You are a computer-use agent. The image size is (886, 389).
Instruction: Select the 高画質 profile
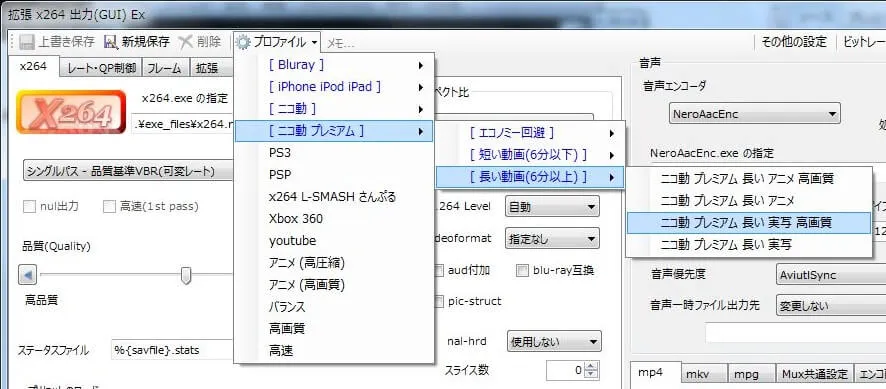pyautogui.click(x=335, y=329)
